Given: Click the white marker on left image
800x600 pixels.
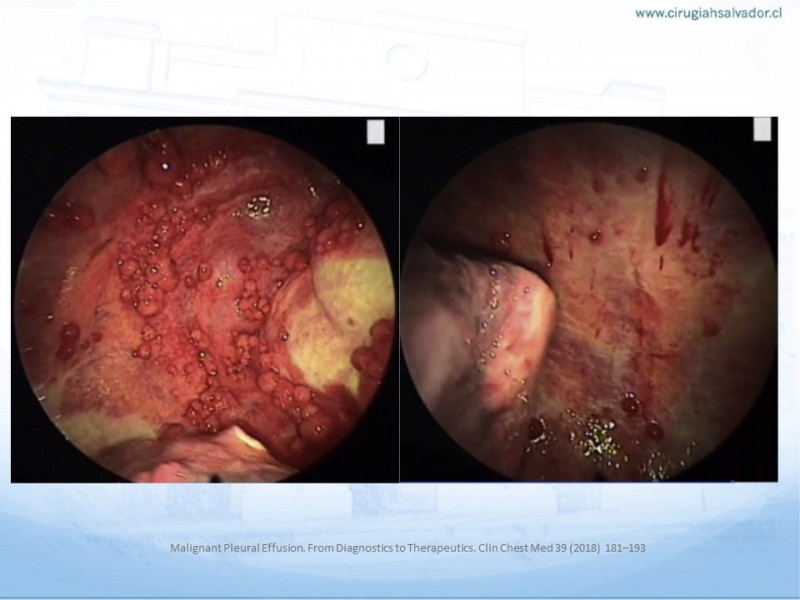Looking at the screenshot, I should 376,132.
